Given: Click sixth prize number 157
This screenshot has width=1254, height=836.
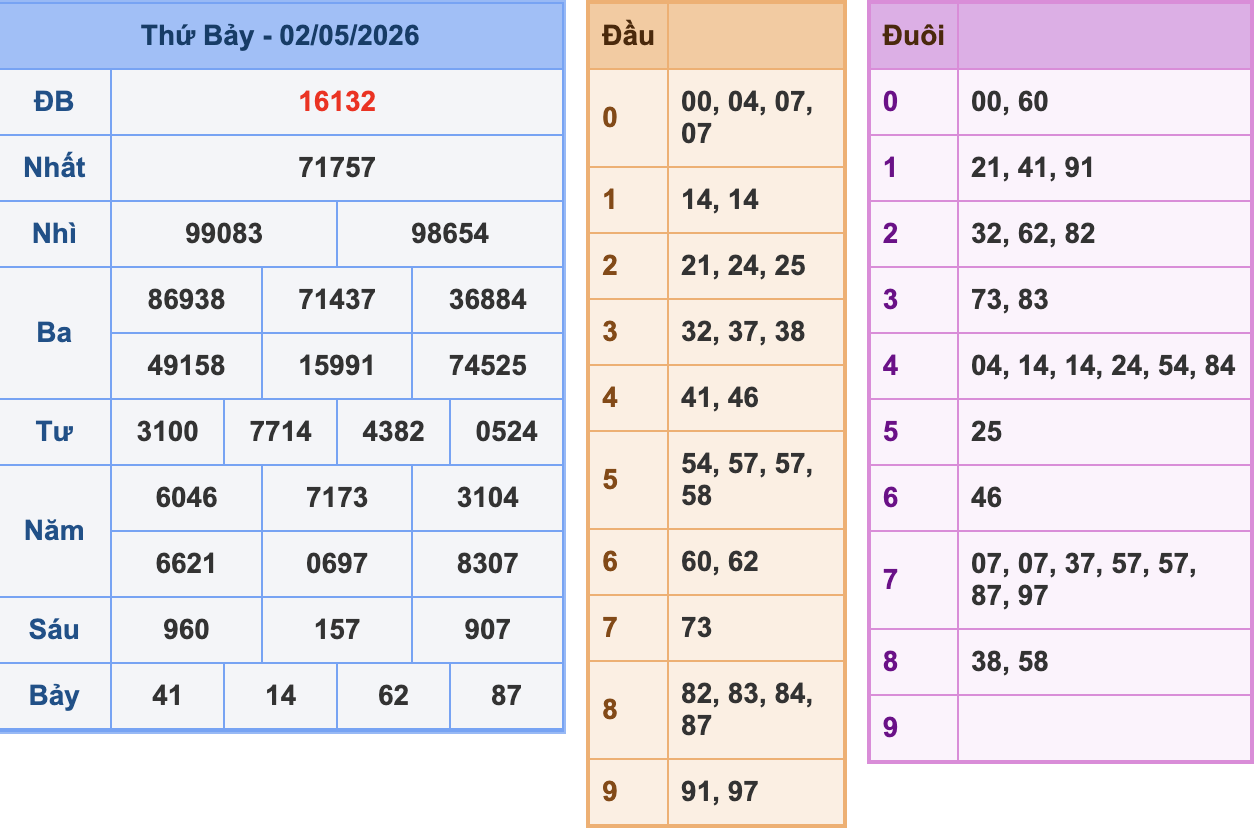Looking at the screenshot, I should (x=337, y=630).
